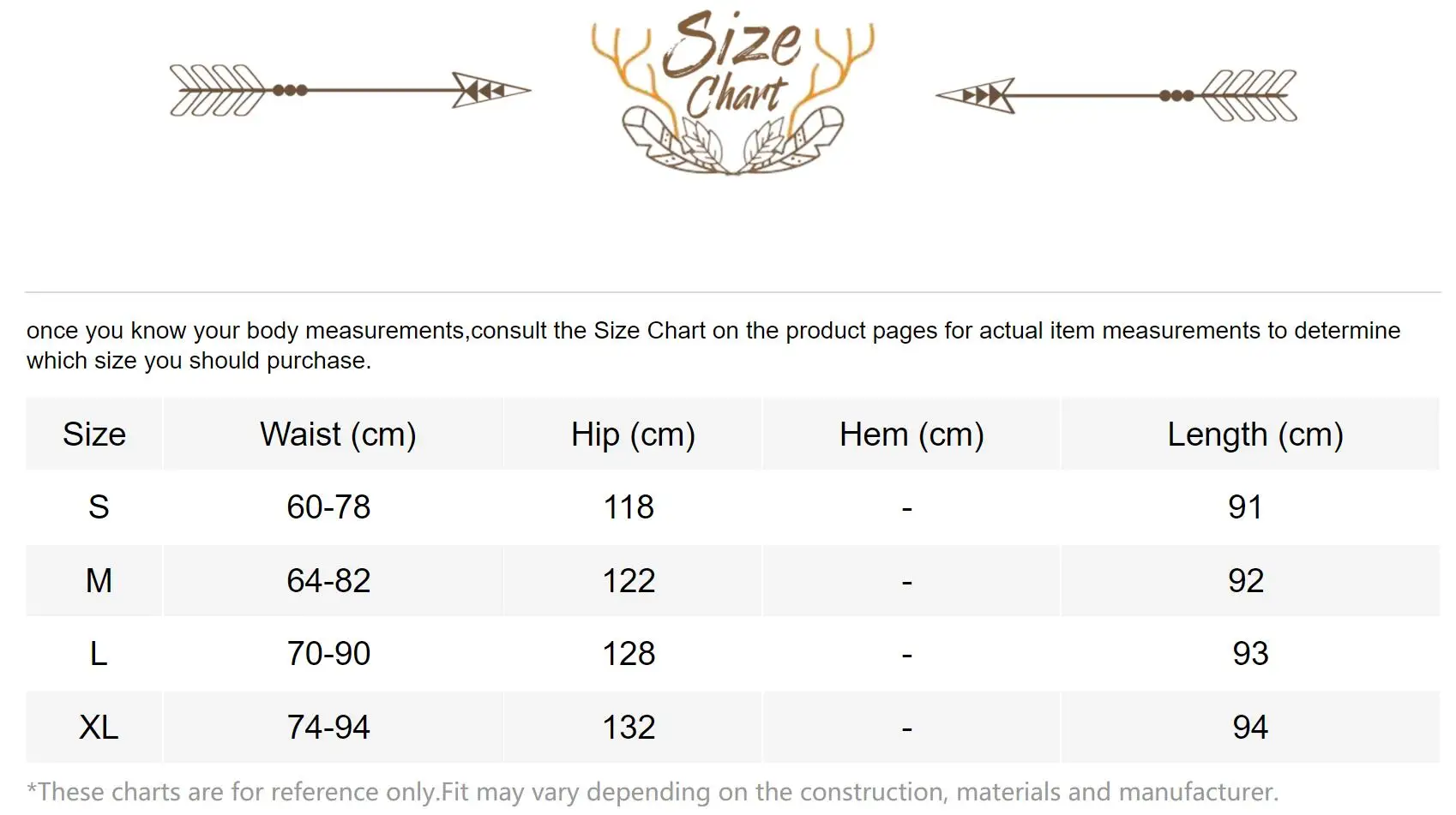The height and width of the screenshot is (815, 1456).
Task: Click the reference-only disclaimer footnote
Action: point(653,792)
